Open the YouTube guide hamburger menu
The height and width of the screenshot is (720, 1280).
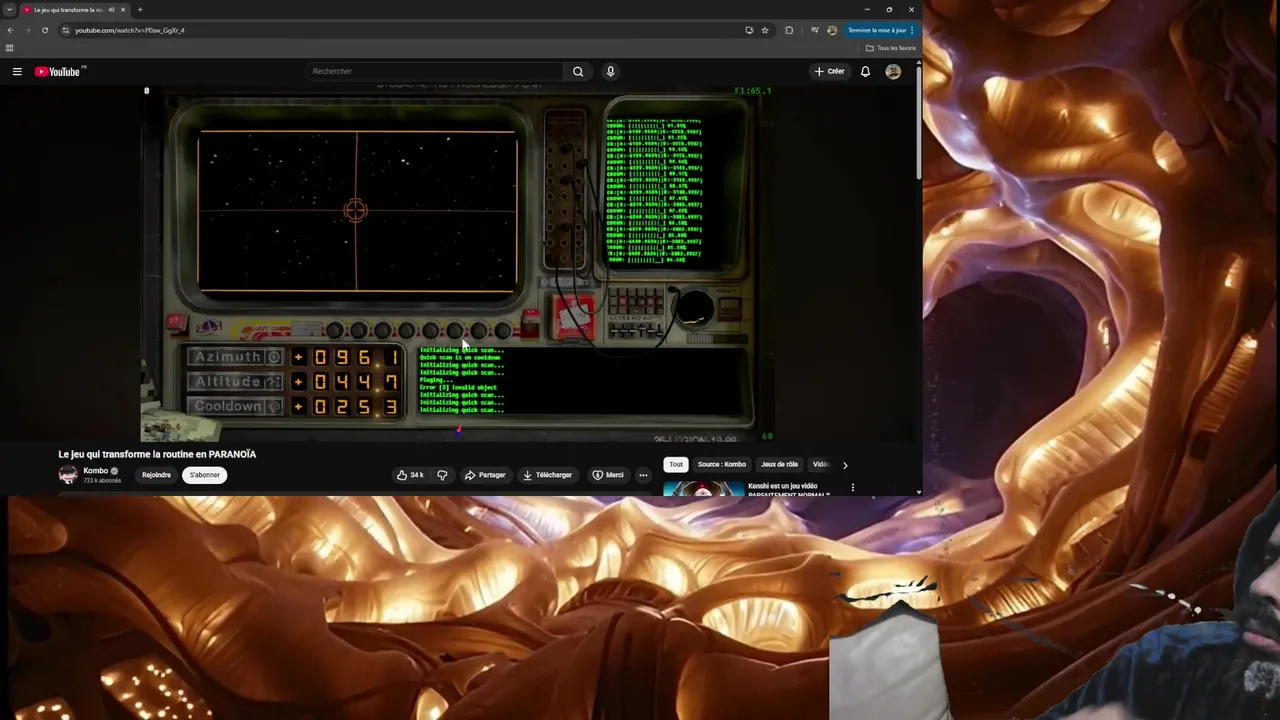click(17, 71)
